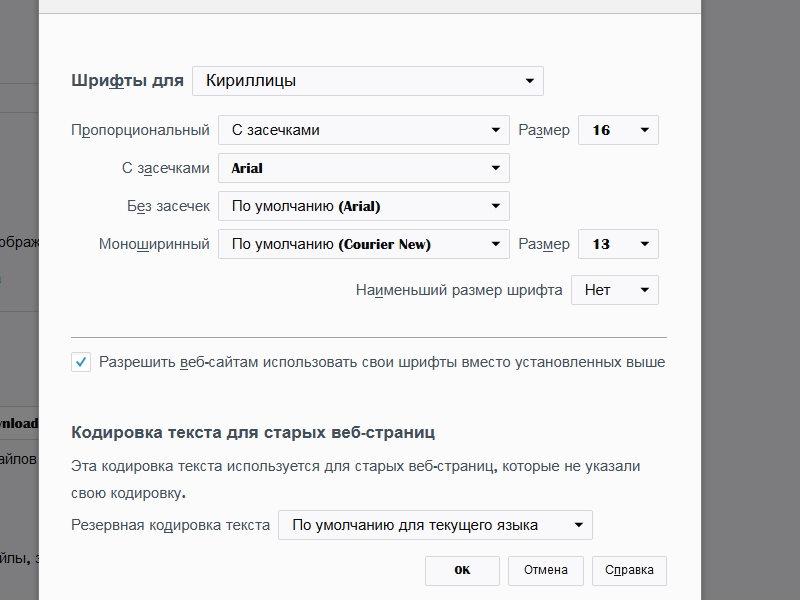Open the Моноширинный Courier New dropdown
800x600 pixels.
pyautogui.click(x=363, y=244)
